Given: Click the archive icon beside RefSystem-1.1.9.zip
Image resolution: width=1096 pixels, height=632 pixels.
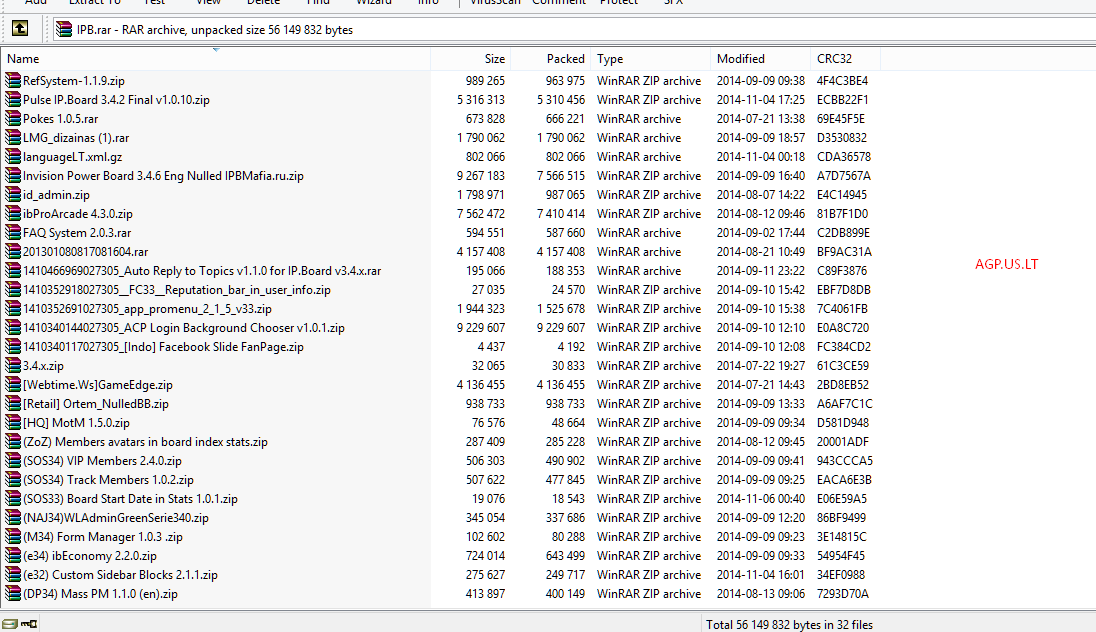Looking at the screenshot, I should (x=13, y=81).
